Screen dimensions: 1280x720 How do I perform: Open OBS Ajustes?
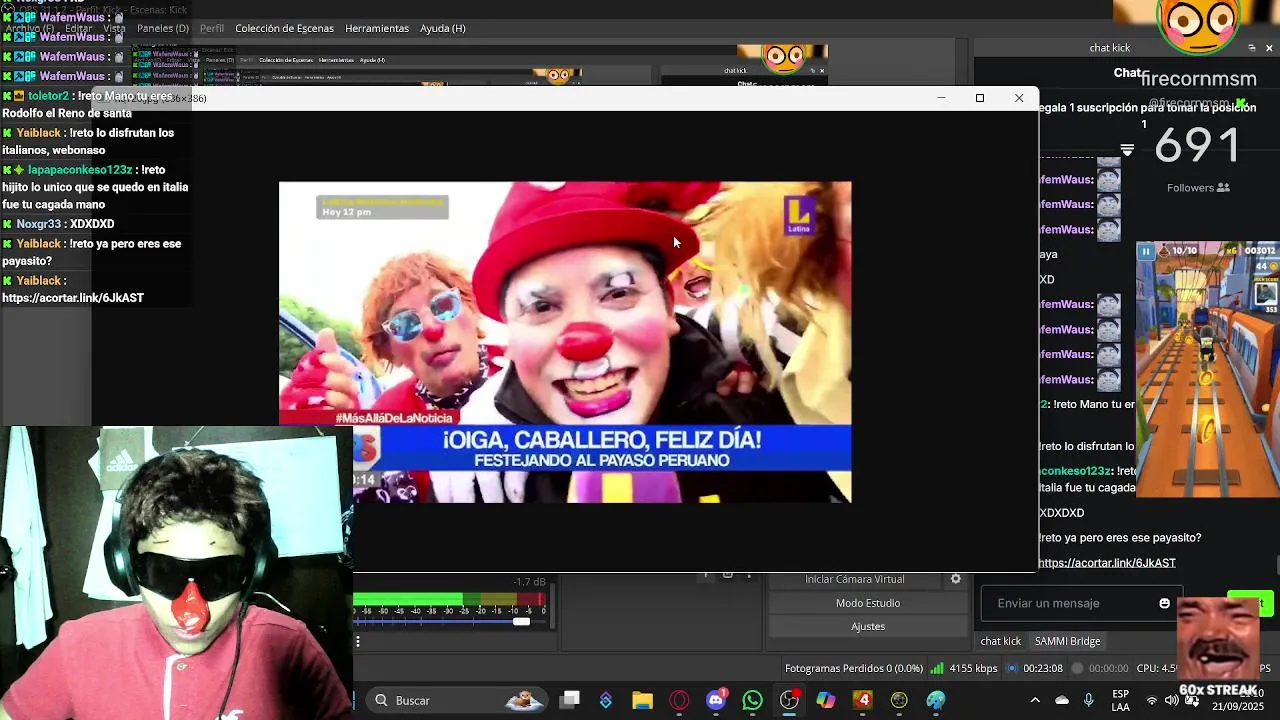[868, 626]
